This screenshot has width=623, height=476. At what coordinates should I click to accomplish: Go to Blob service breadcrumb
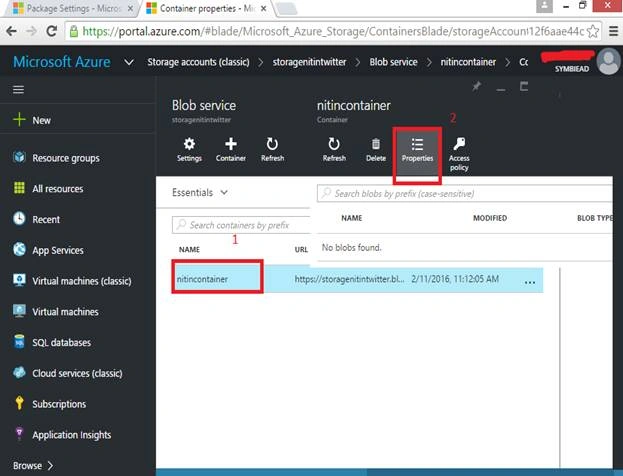point(393,62)
